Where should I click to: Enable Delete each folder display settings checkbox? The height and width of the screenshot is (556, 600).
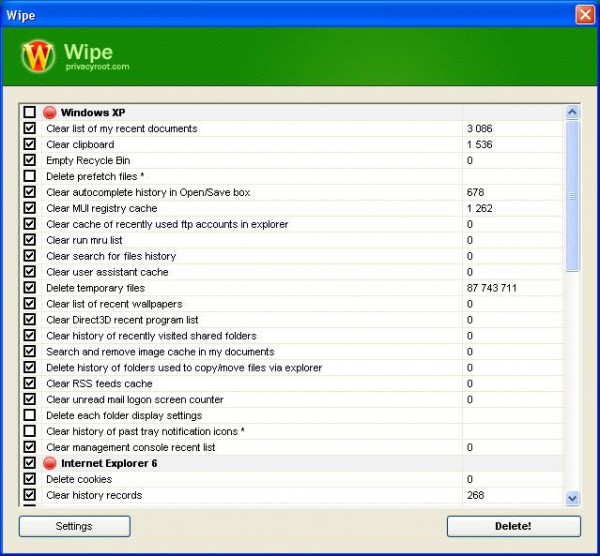pyautogui.click(x=29, y=415)
